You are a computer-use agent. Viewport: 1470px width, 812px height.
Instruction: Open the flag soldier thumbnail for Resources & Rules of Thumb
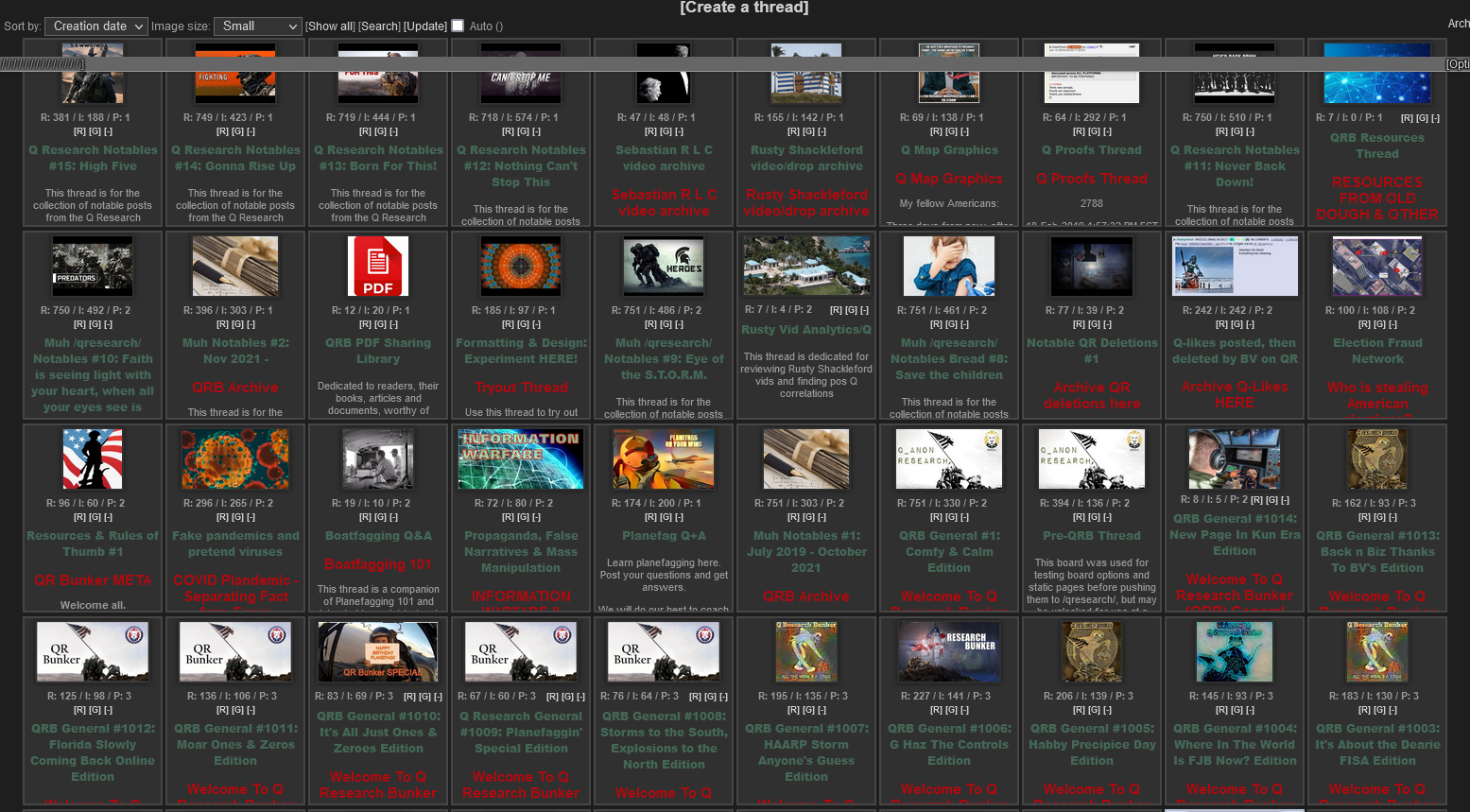pyautogui.click(x=93, y=459)
